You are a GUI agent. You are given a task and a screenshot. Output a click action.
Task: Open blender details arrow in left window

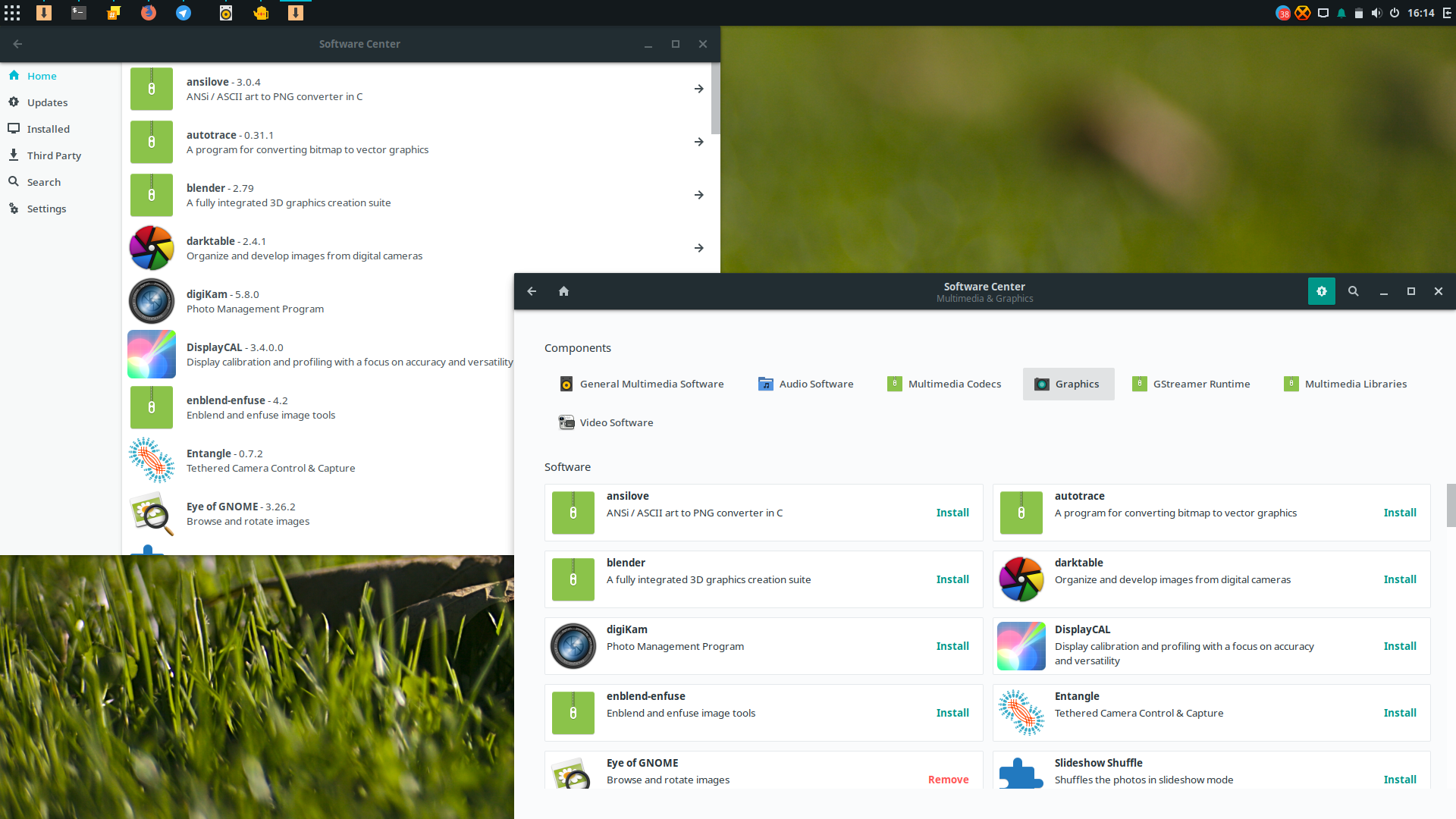tap(699, 195)
